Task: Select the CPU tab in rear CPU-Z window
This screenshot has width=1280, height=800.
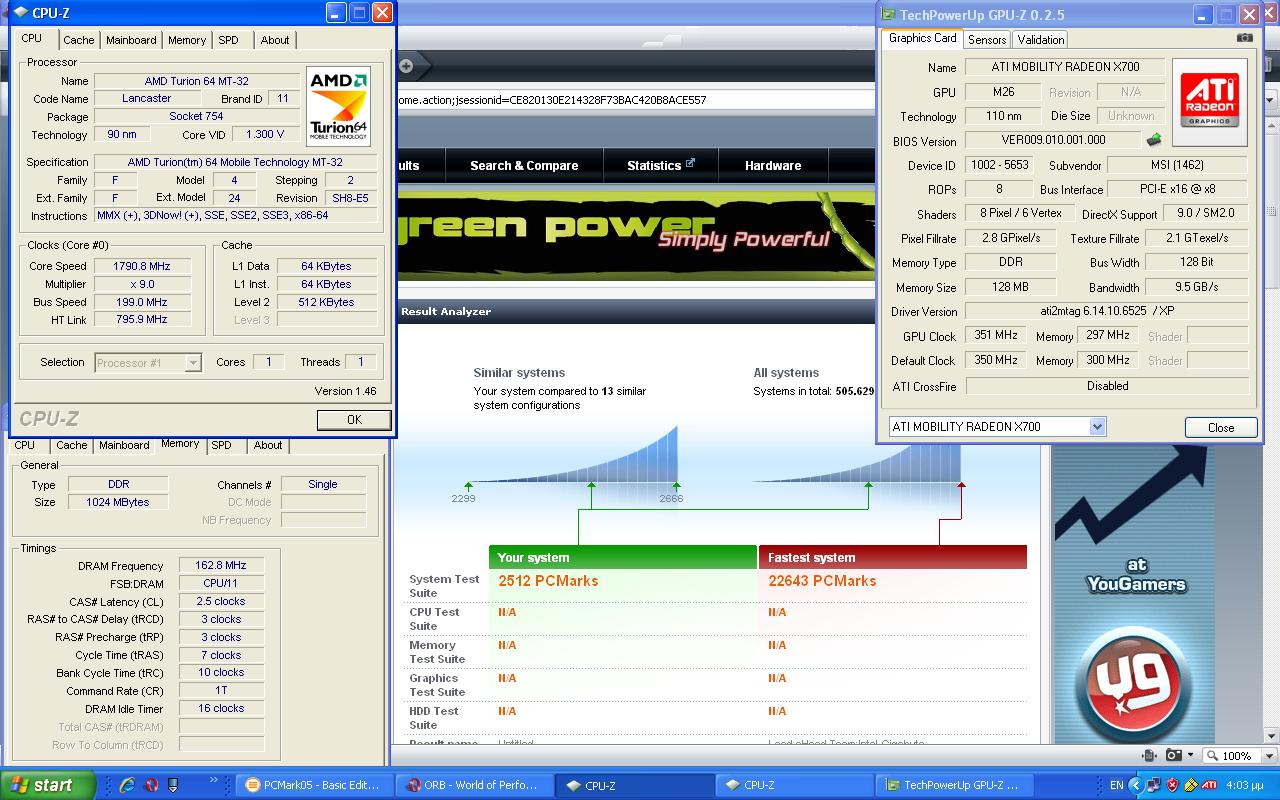Action: [x=25, y=445]
